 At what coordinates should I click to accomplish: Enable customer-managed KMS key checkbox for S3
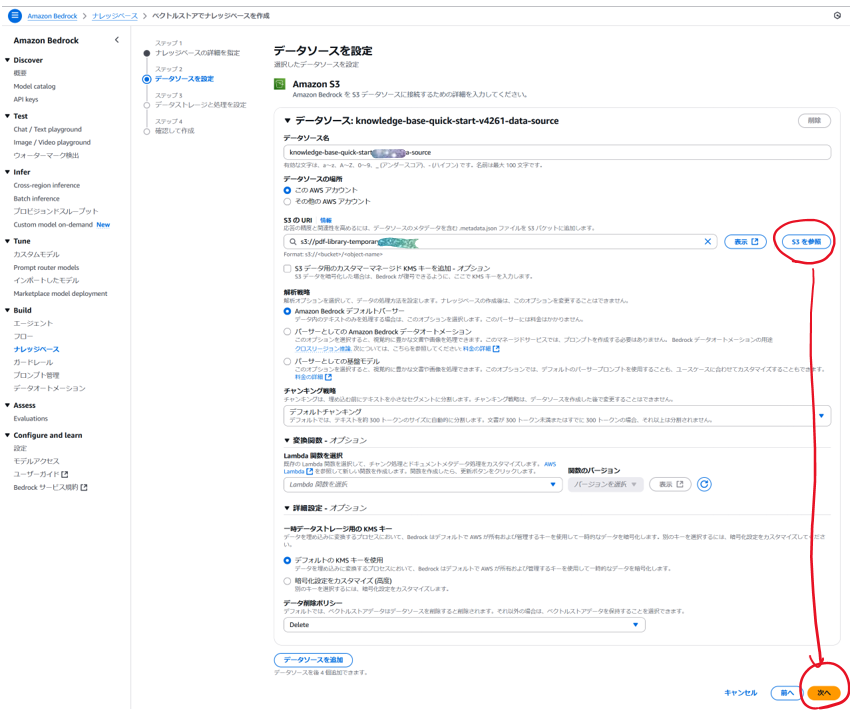point(287,268)
